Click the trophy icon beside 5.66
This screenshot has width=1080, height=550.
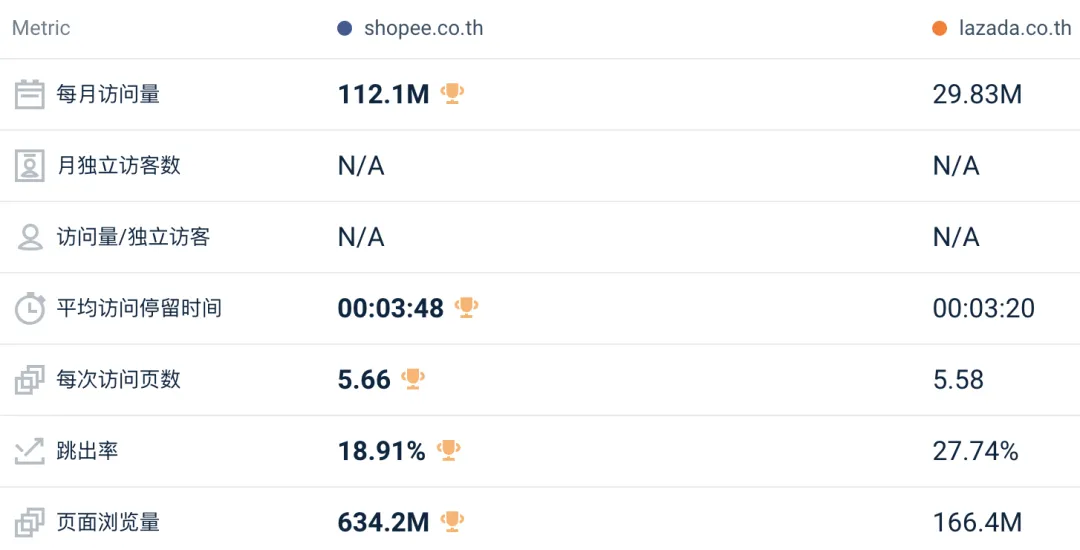coord(413,379)
